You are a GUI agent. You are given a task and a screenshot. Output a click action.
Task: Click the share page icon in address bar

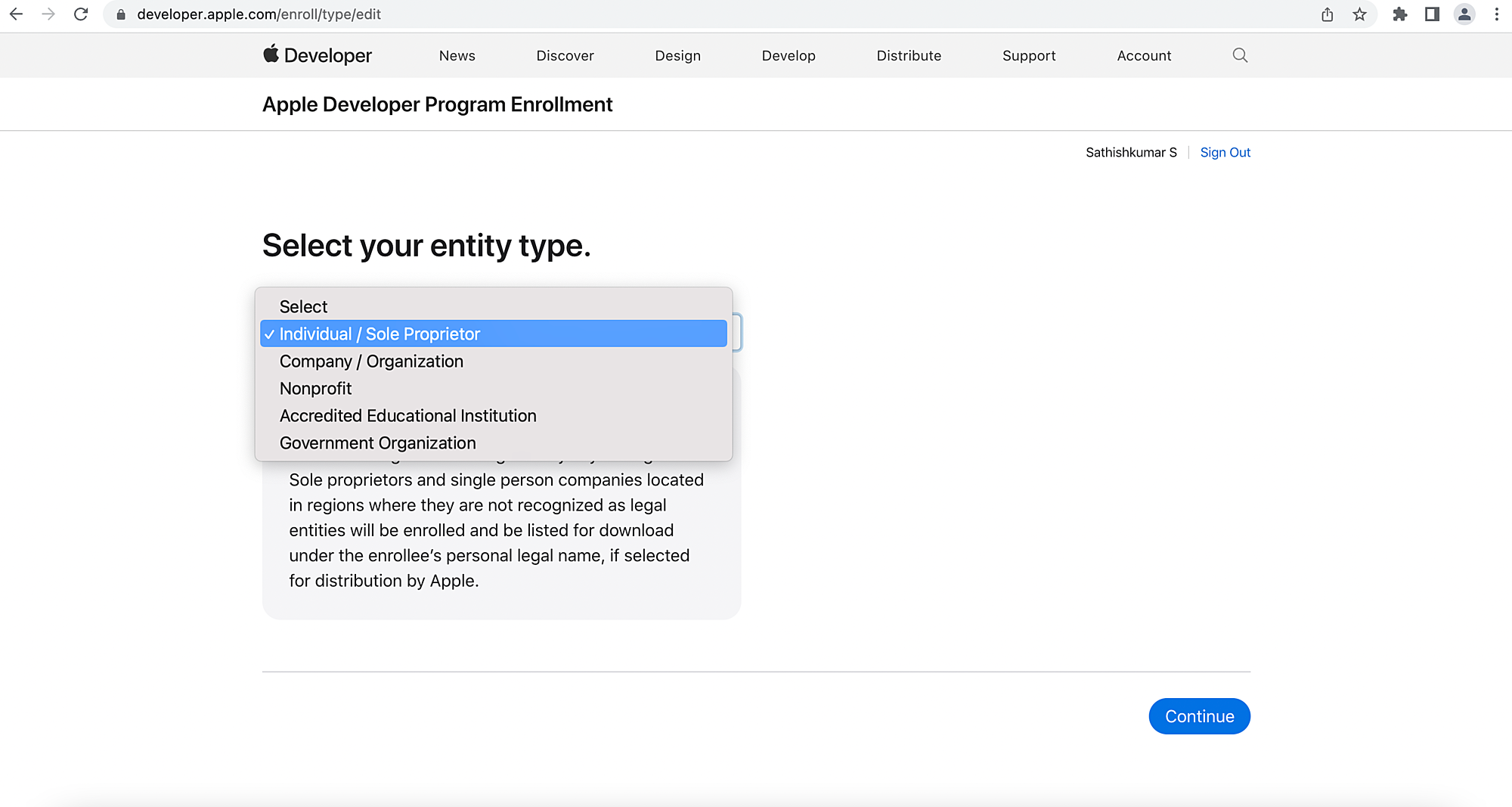pos(1328,14)
